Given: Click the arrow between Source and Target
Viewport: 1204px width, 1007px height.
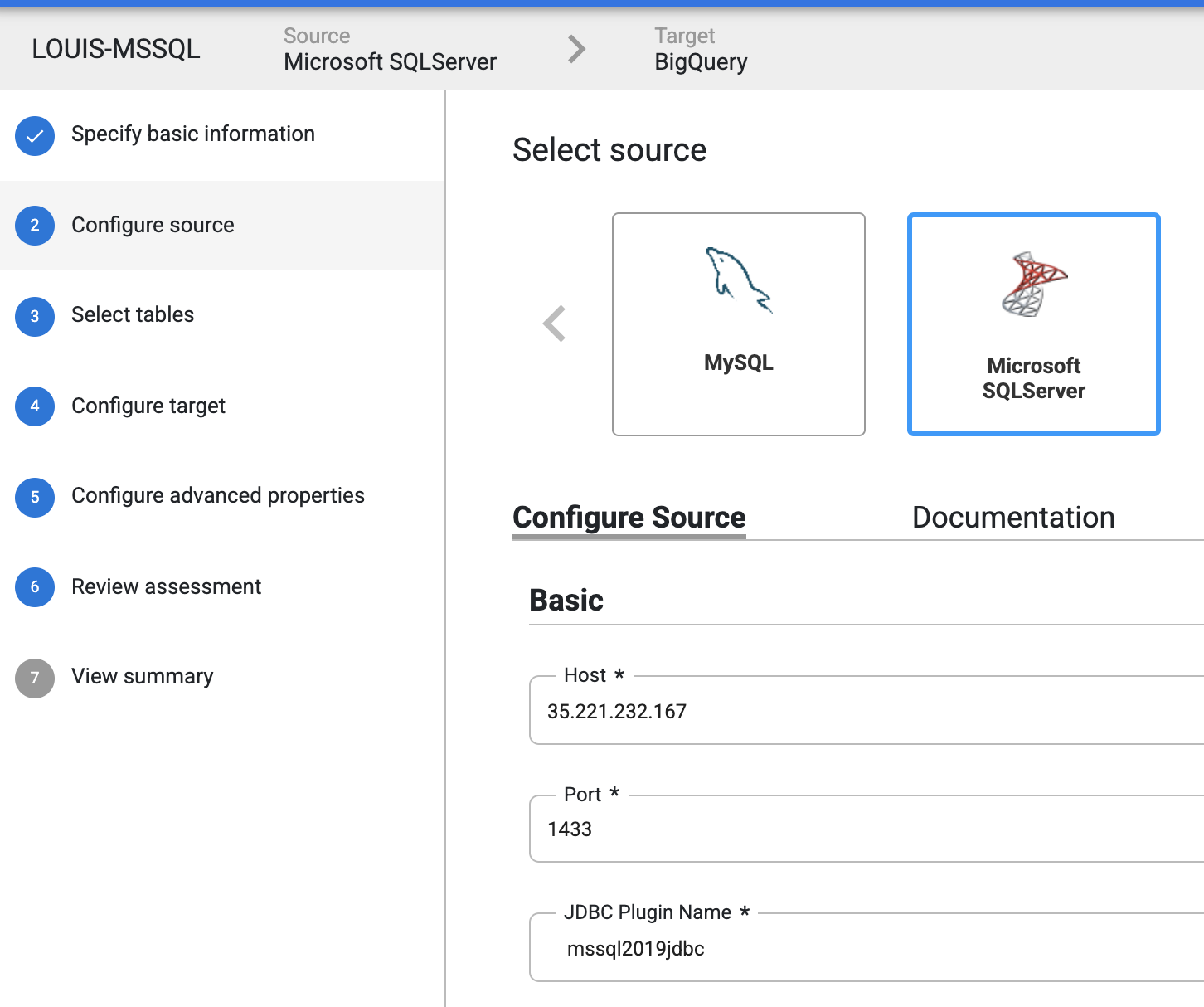Looking at the screenshot, I should coord(577,49).
